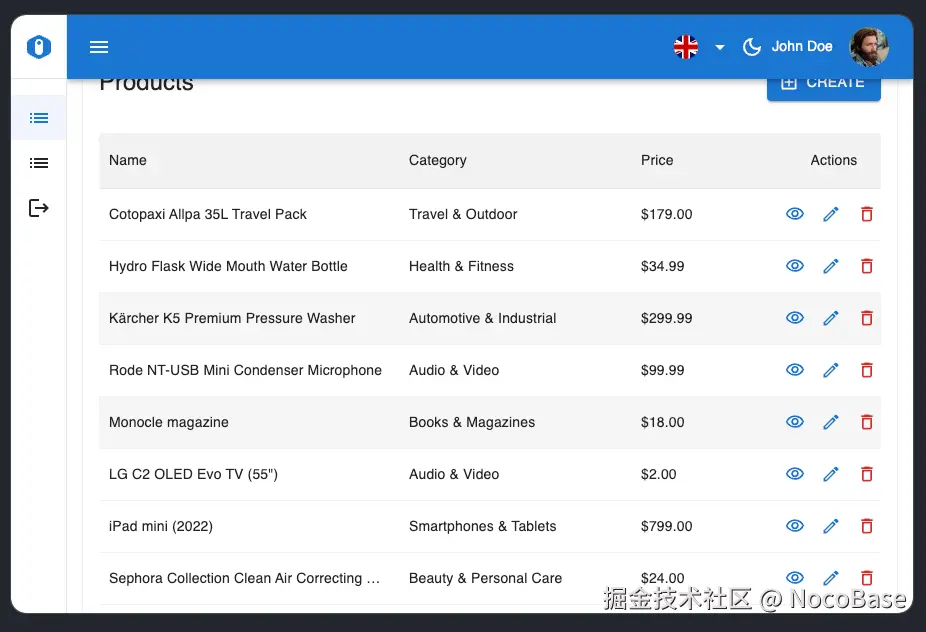
Task: Edit the LG C2 OLED Evo TV row
Action: 831,474
